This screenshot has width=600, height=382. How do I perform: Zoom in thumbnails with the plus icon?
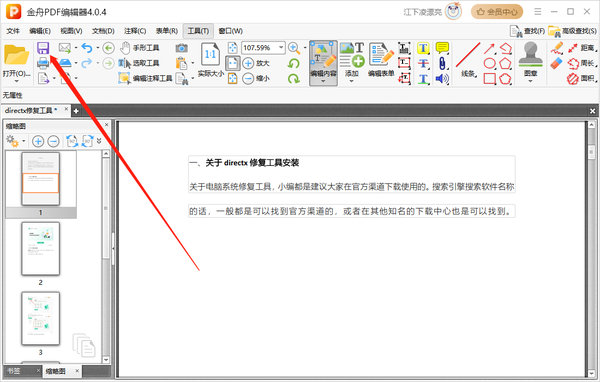[38, 141]
